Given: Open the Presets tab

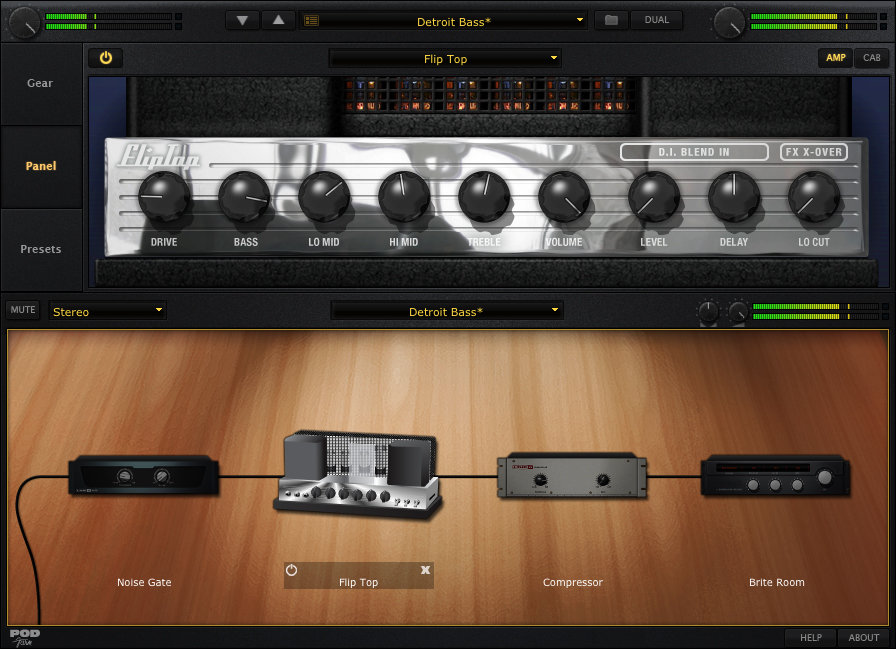Looking at the screenshot, I should pyautogui.click(x=41, y=249).
